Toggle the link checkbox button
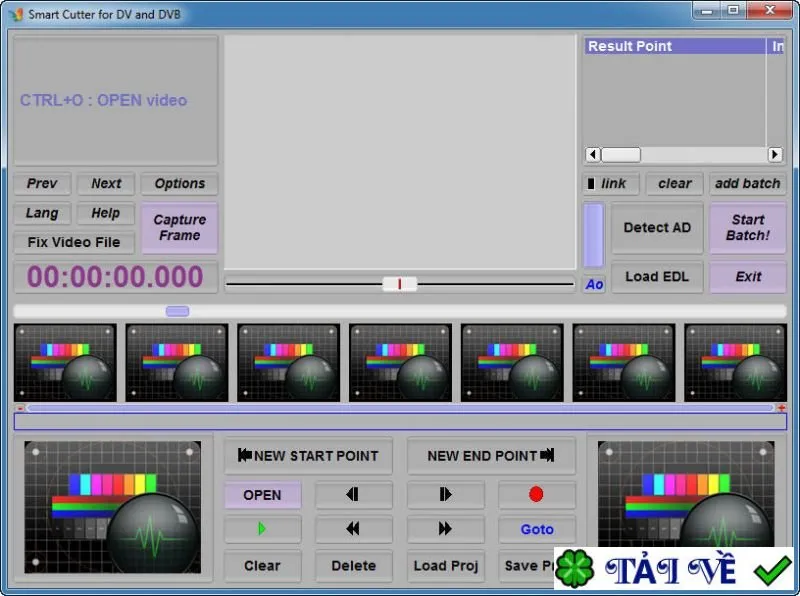This screenshot has width=800, height=596. pyautogui.click(x=611, y=183)
